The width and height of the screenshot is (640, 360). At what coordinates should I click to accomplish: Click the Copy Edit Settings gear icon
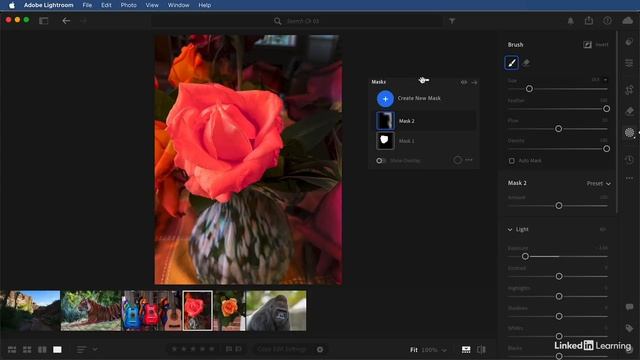320,349
